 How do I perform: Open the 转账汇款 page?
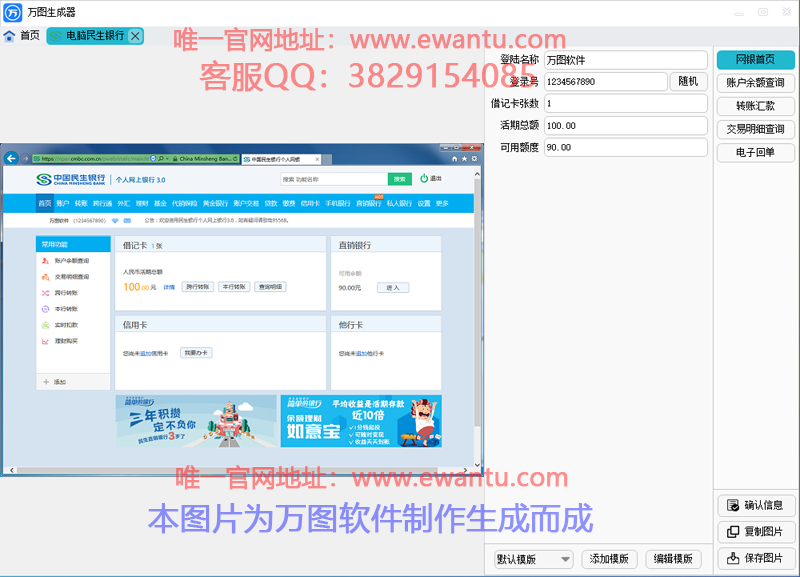756,106
